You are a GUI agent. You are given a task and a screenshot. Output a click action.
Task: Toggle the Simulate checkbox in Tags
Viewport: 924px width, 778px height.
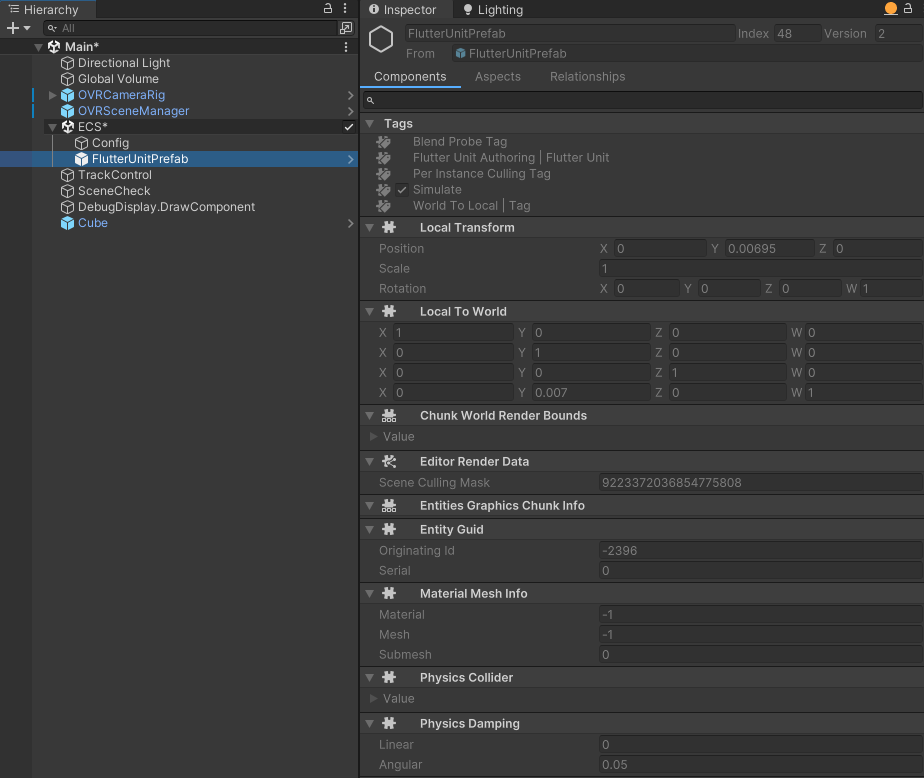404,189
